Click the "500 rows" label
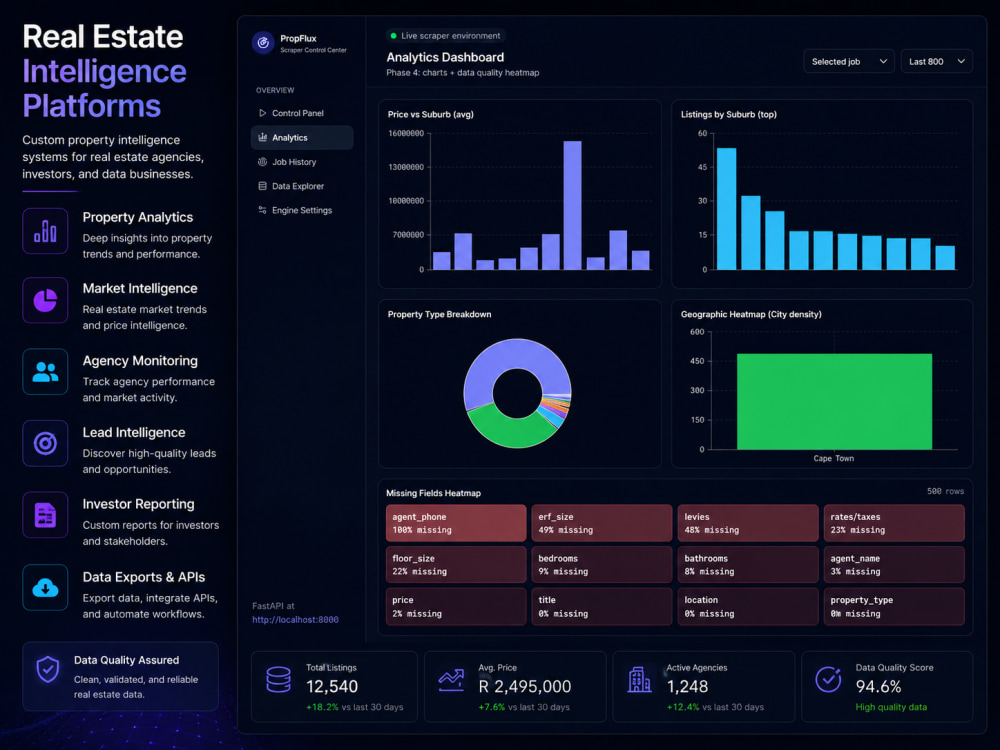 point(945,491)
